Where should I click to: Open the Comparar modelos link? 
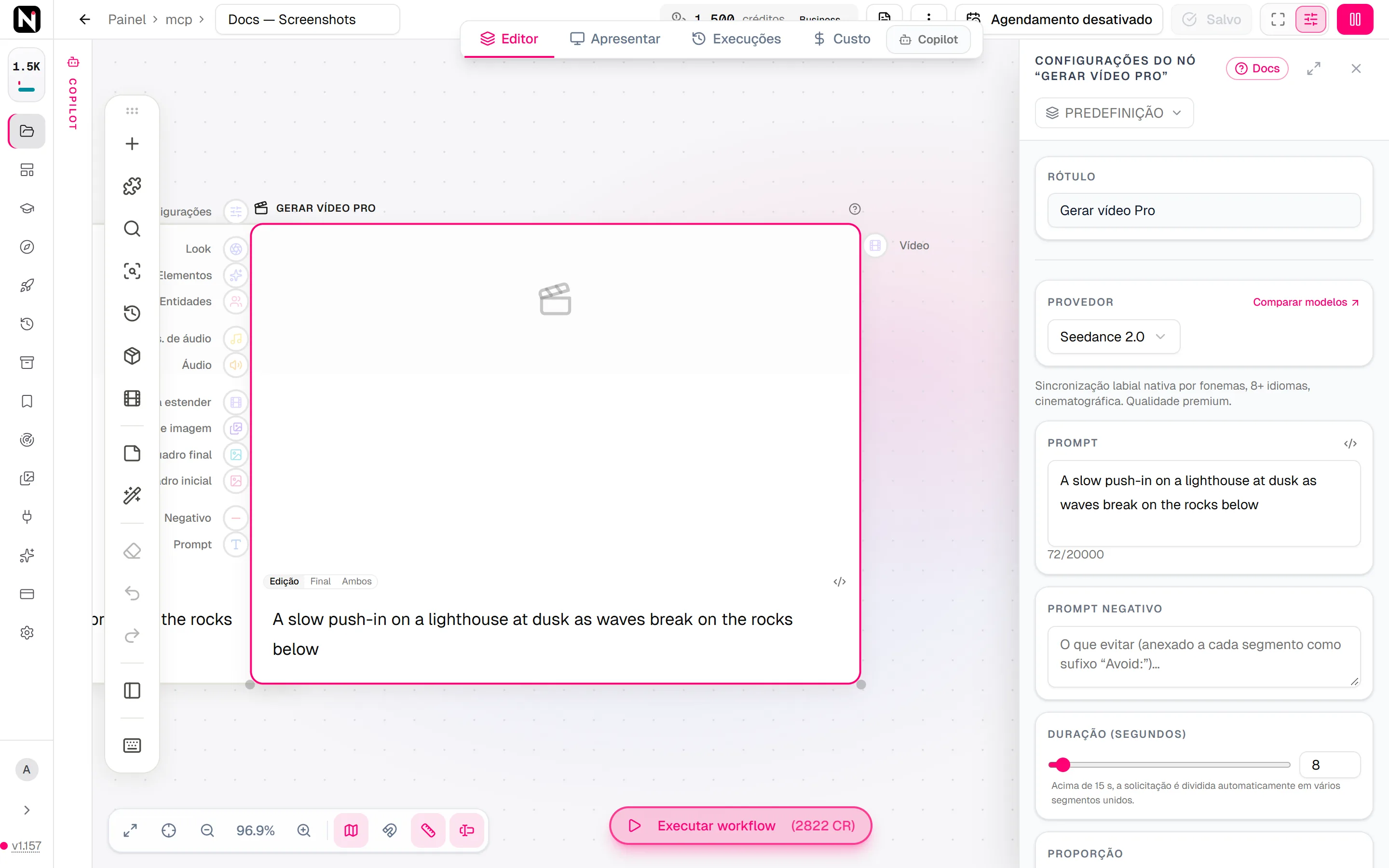pyautogui.click(x=1305, y=302)
